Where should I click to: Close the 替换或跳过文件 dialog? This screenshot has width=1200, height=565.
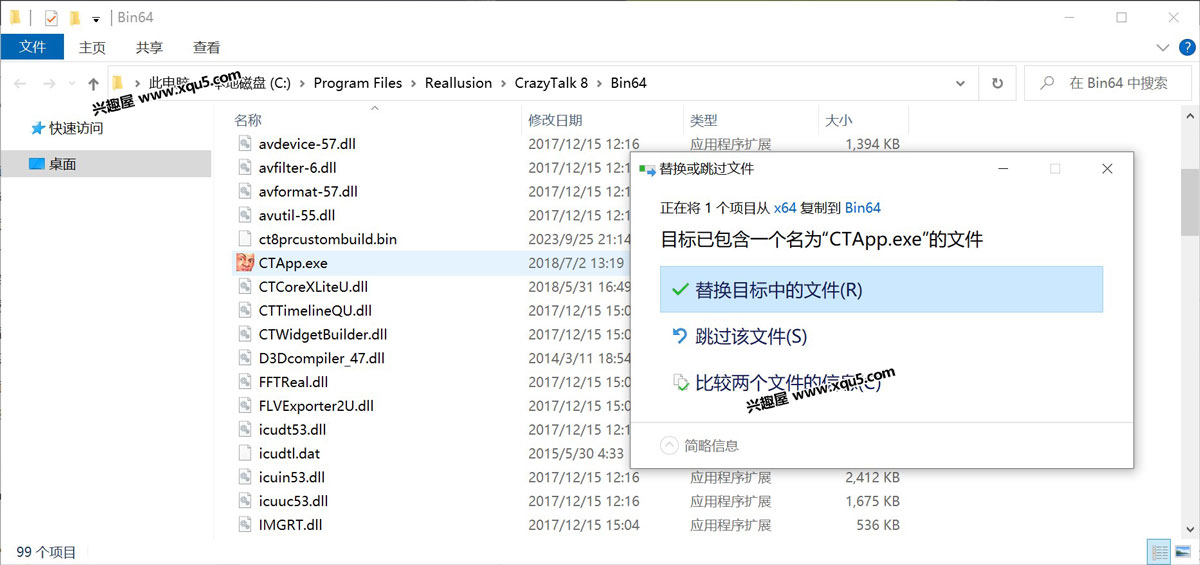[1107, 169]
